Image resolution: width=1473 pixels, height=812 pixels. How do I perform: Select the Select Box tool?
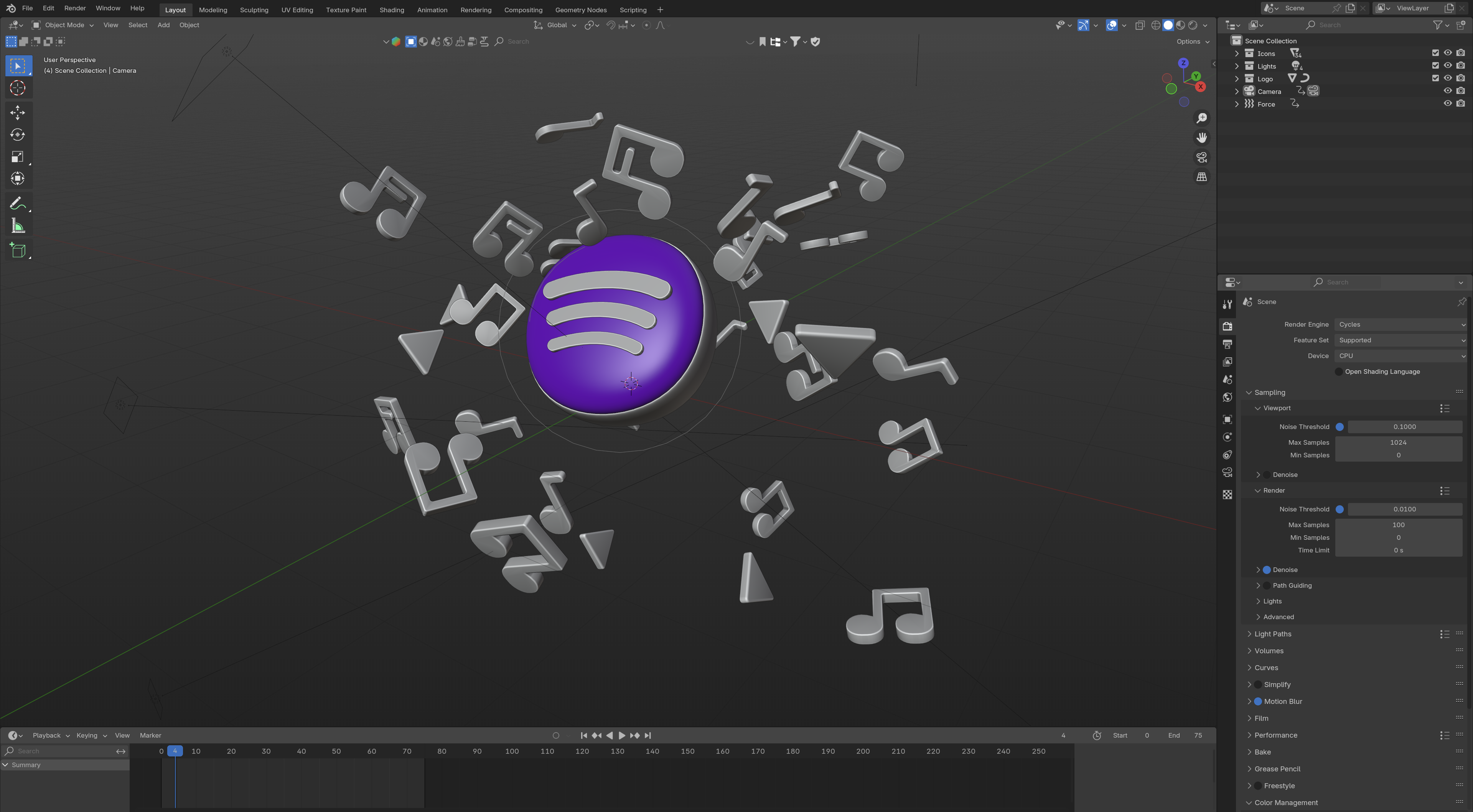tap(18, 66)
